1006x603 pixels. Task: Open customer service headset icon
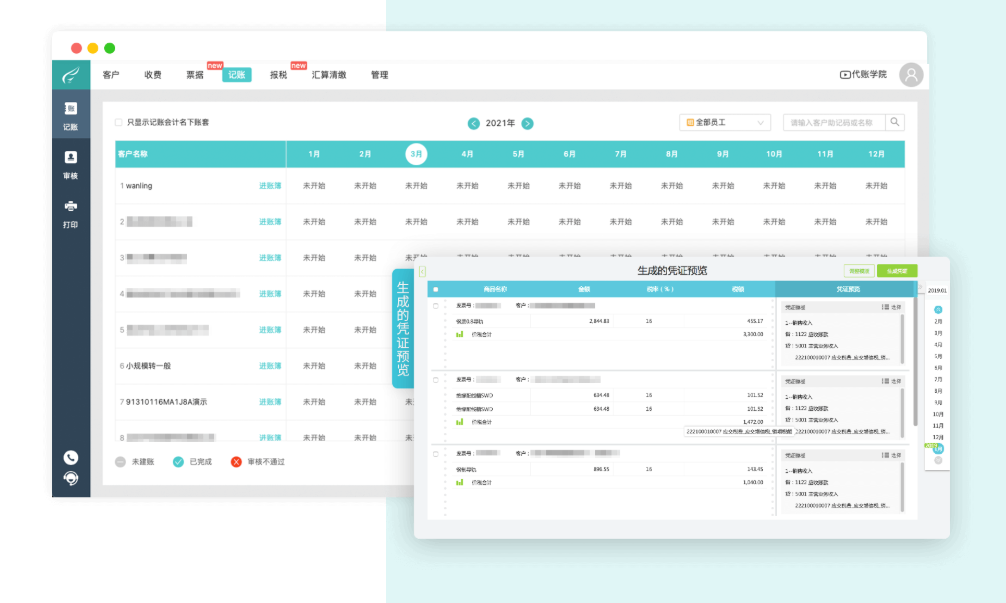point(71,477)
